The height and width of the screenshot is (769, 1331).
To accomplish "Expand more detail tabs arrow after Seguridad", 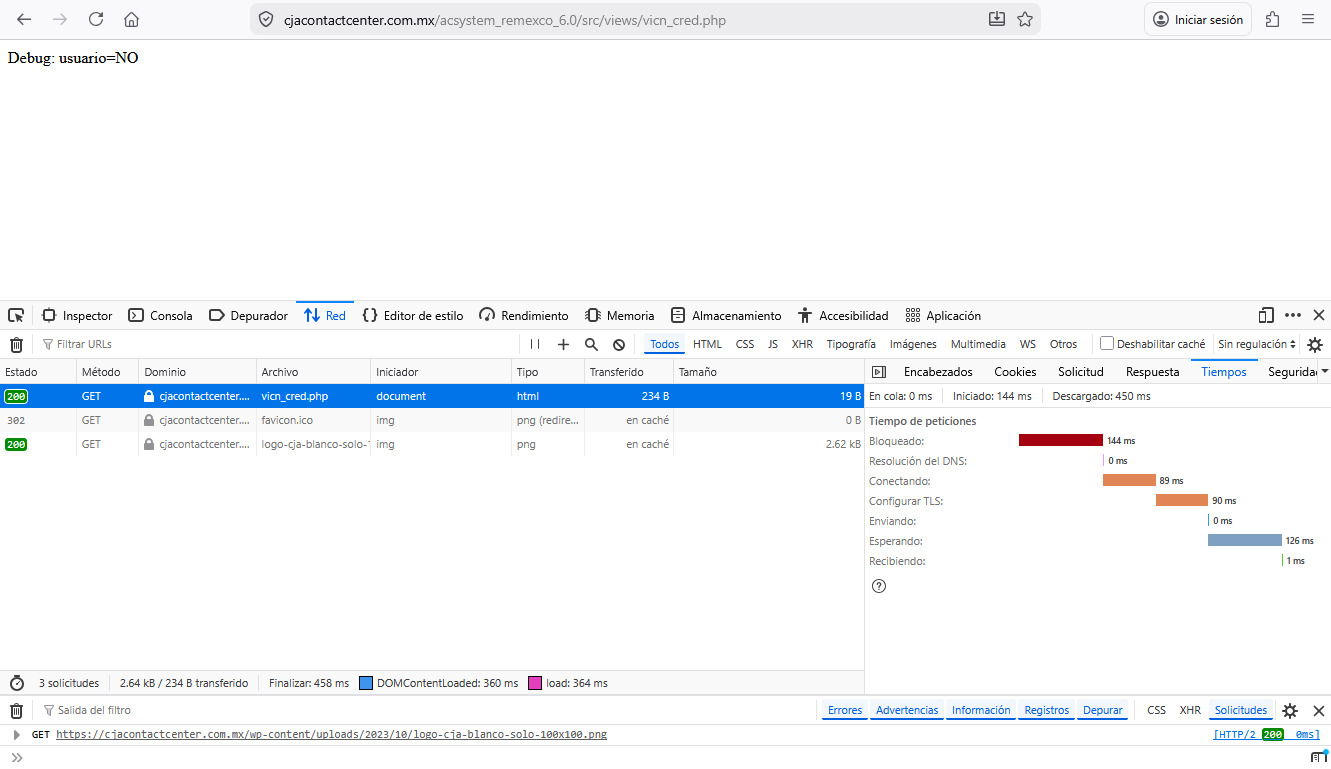I will point(1325,371).
